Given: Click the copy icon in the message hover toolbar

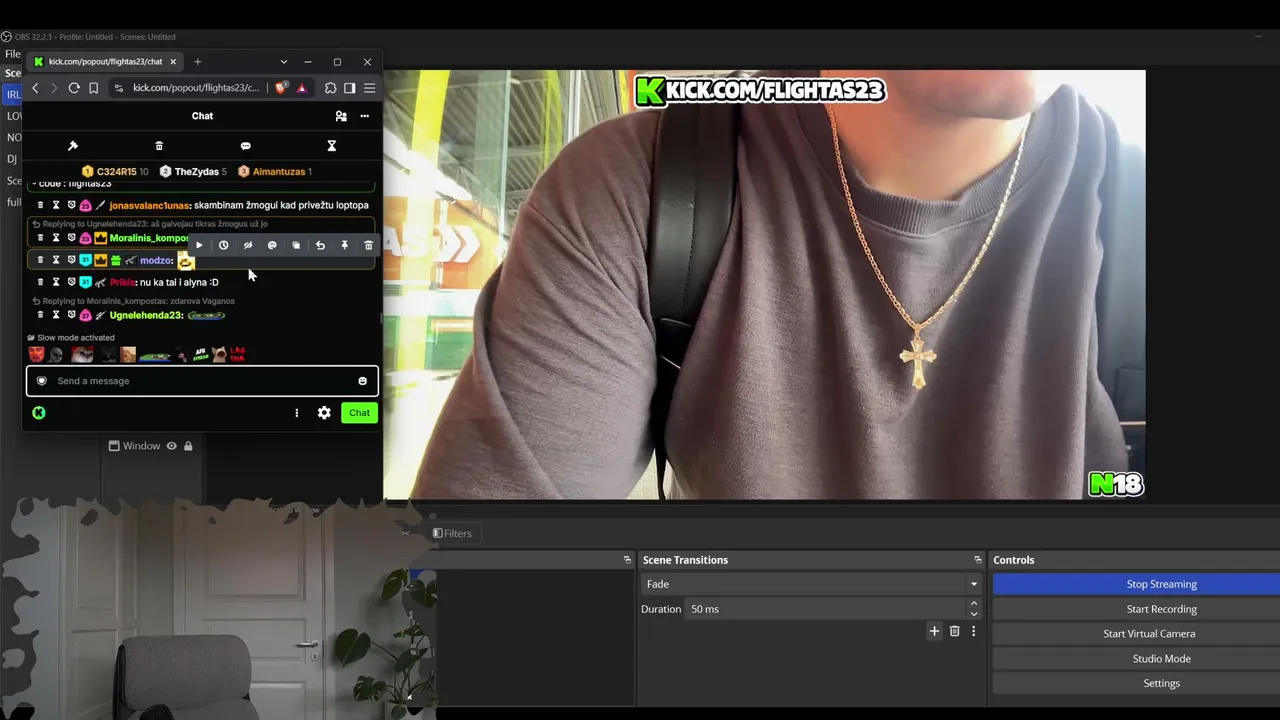Looking at the screenshot, I should 296,245.
